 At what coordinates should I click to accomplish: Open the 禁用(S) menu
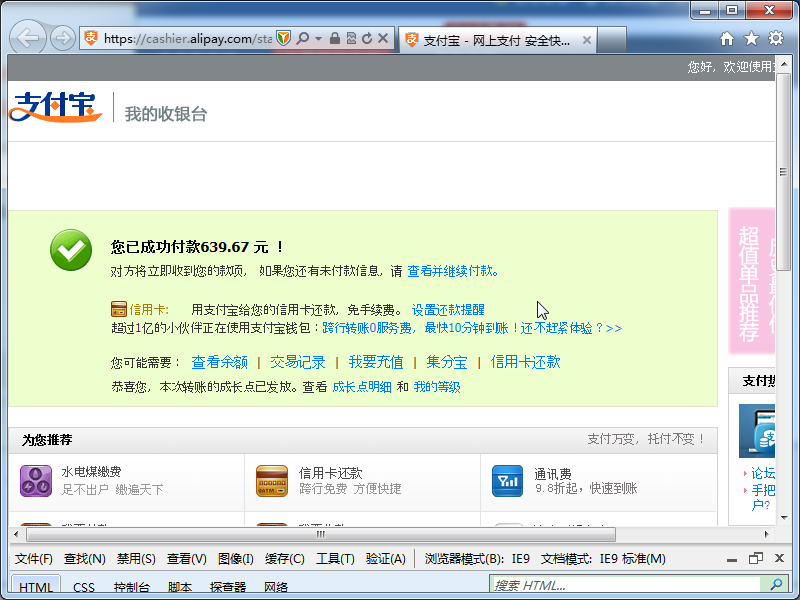(136, 559)
